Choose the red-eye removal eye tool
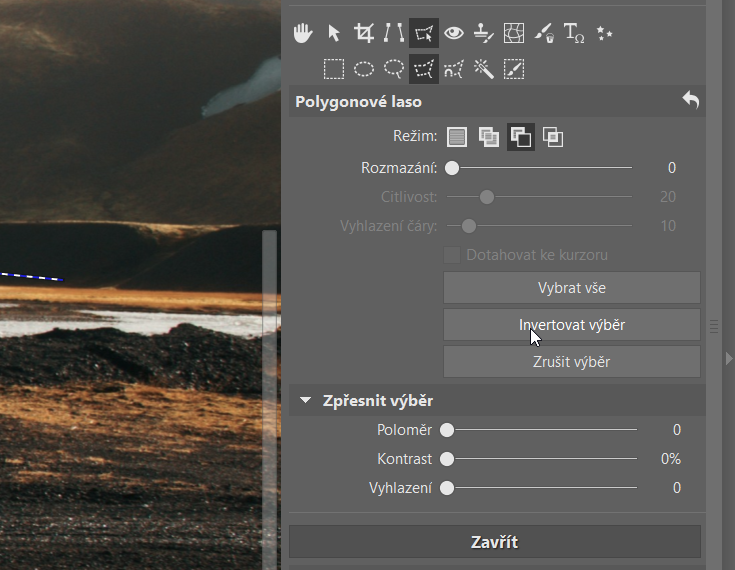735x570 pixels. [454, 34]
